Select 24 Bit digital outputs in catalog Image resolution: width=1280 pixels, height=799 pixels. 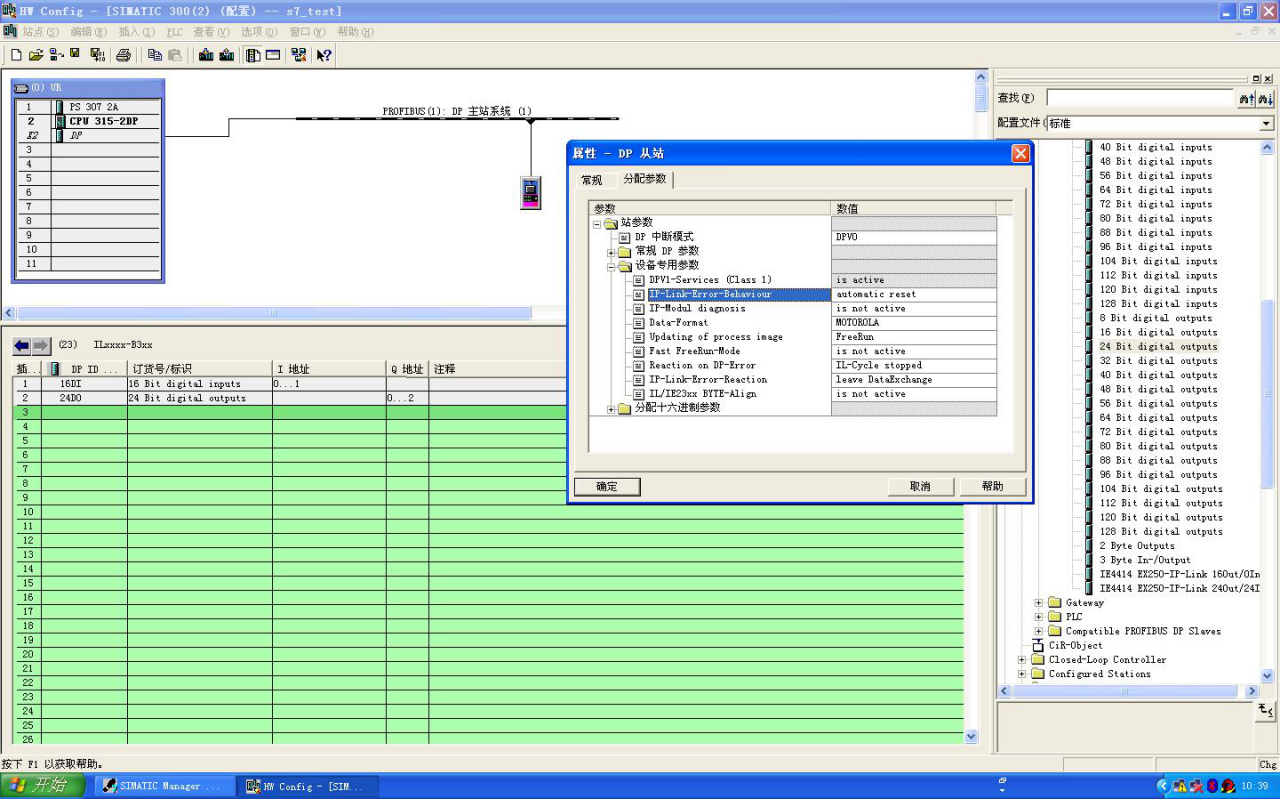(1158, 346)
